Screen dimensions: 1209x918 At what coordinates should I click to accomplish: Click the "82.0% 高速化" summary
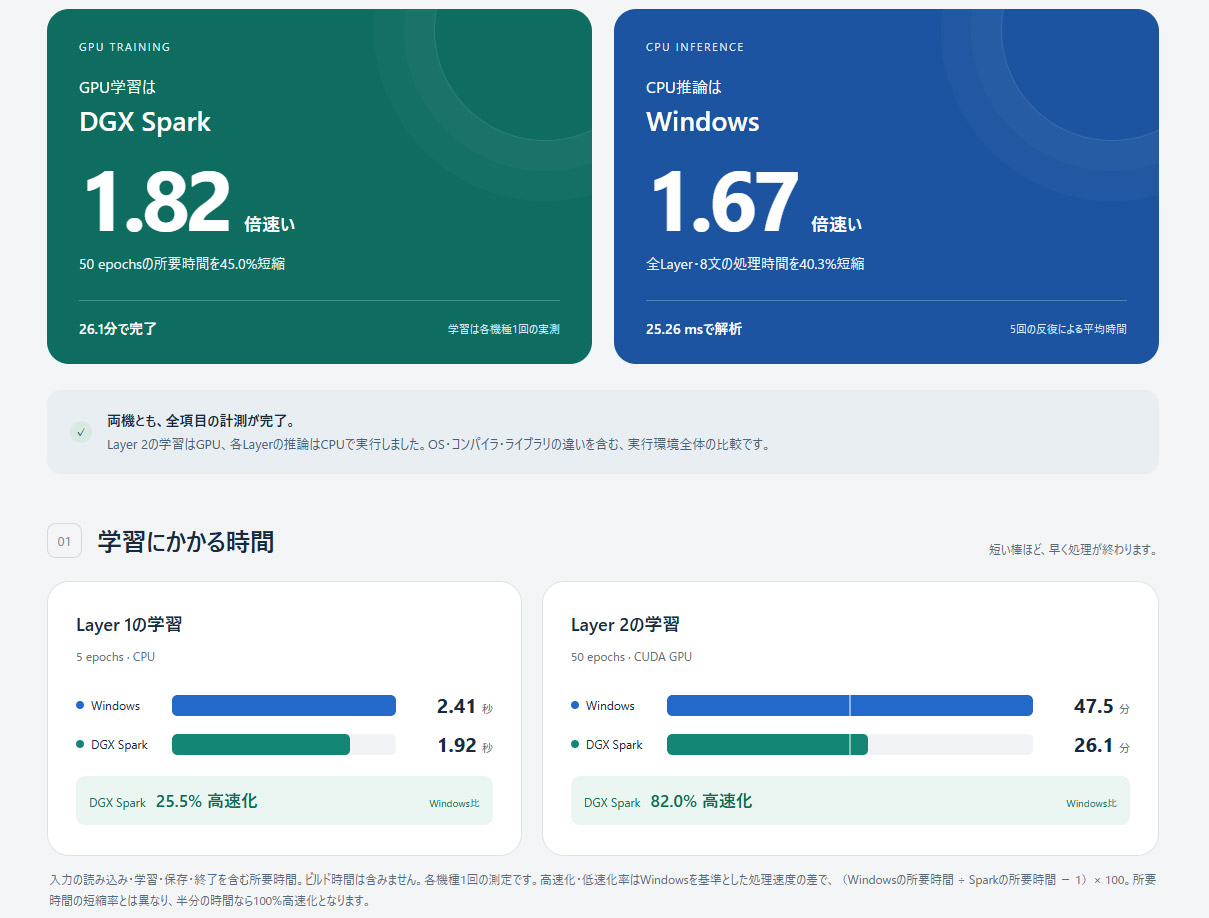(701, 801)
